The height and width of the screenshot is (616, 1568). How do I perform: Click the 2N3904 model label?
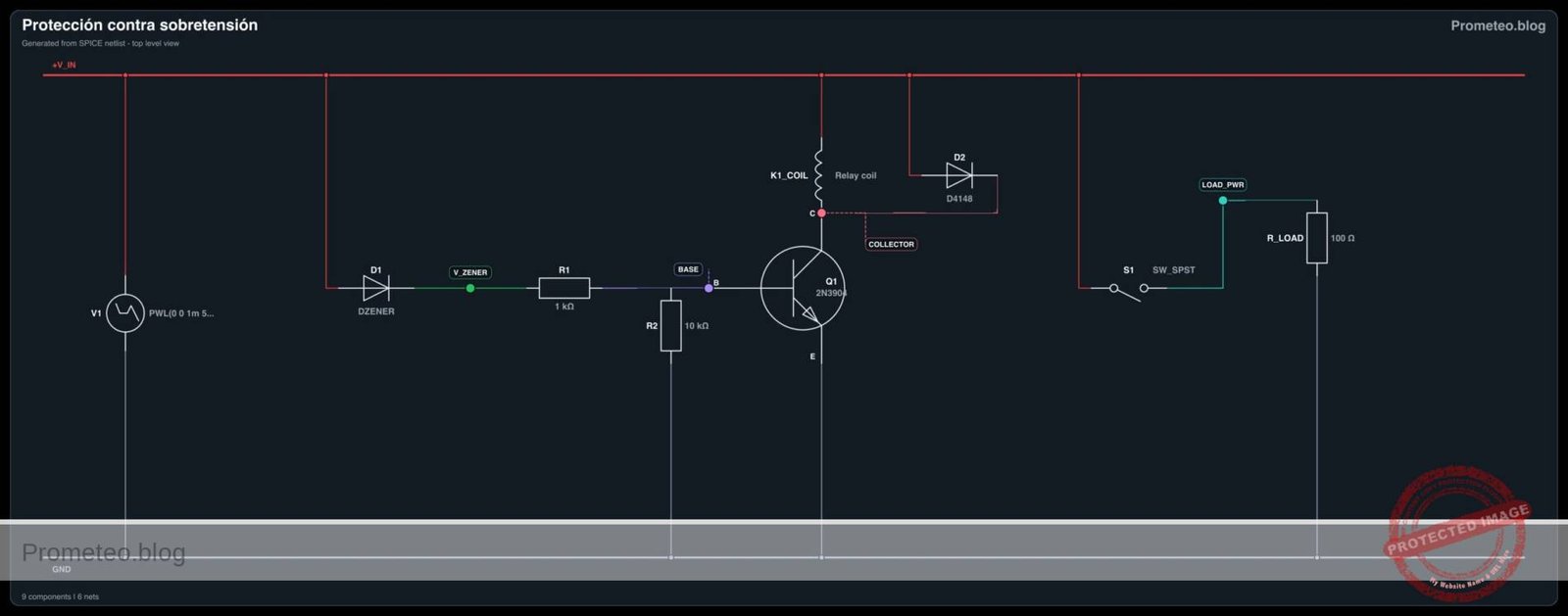[x=831, y=293]
